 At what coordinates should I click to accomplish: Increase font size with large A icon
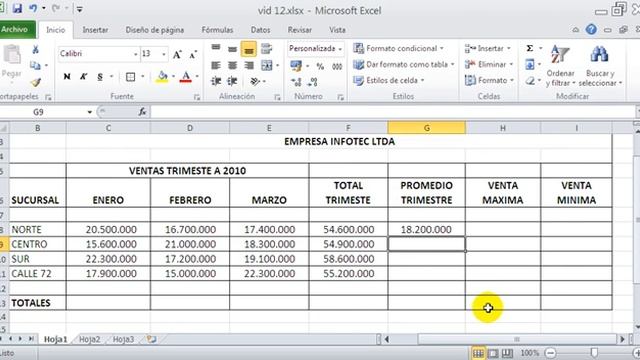tap(177, 54)
